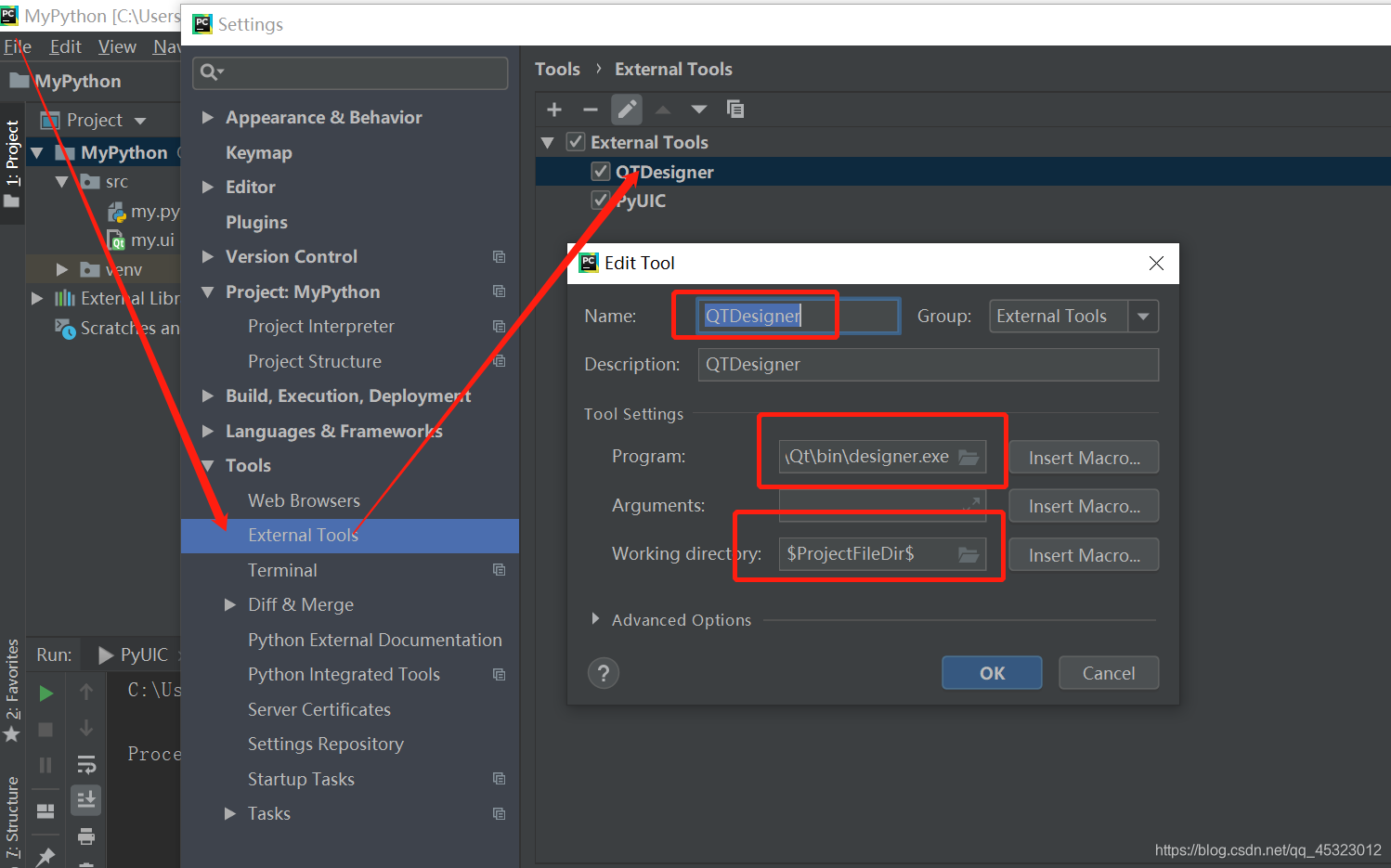Select Server Certificates item
Viewport: 1391px width, 868px height.
tap(319, 709)
